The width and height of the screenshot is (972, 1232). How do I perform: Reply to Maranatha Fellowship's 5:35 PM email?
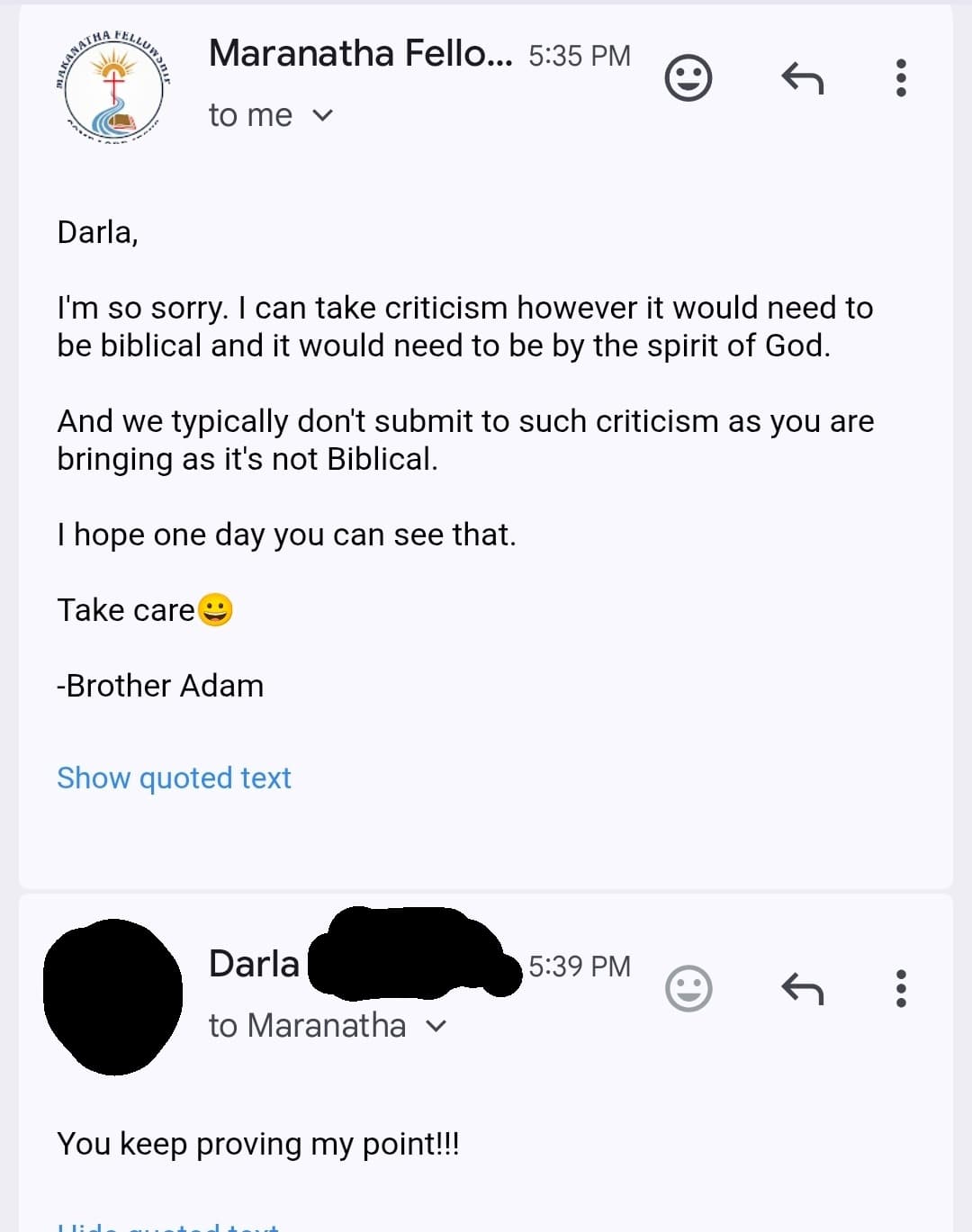click(802, 78)
